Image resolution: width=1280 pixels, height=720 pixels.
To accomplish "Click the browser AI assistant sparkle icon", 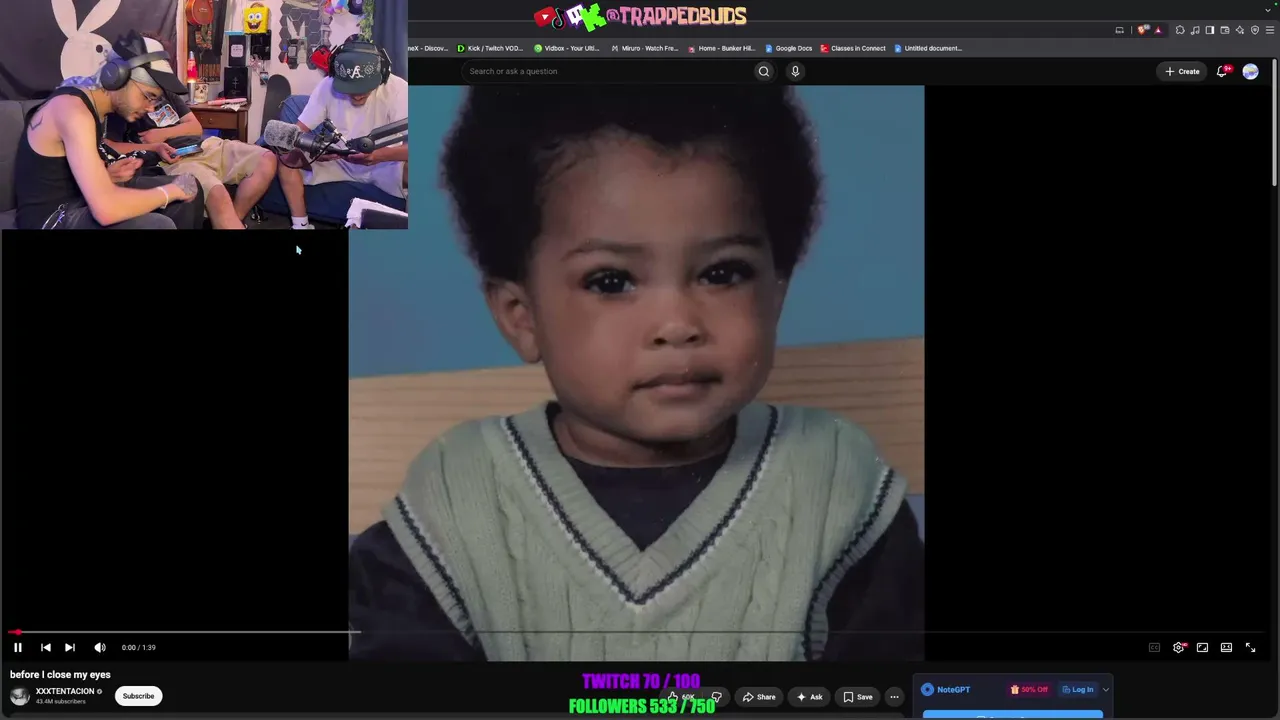I will coord(1240,30).
